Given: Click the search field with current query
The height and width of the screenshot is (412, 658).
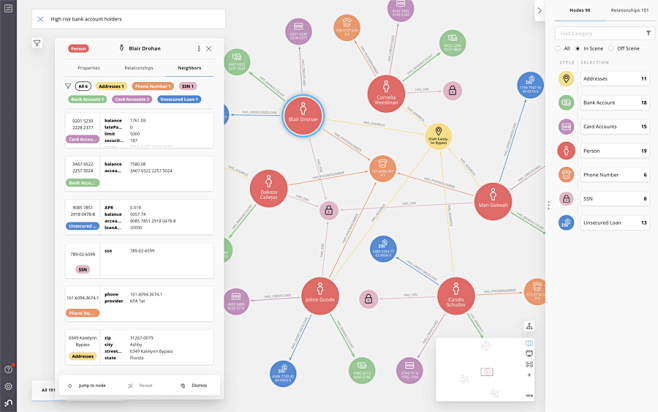Looking at the screenshot, I should [x=128, y=19].
